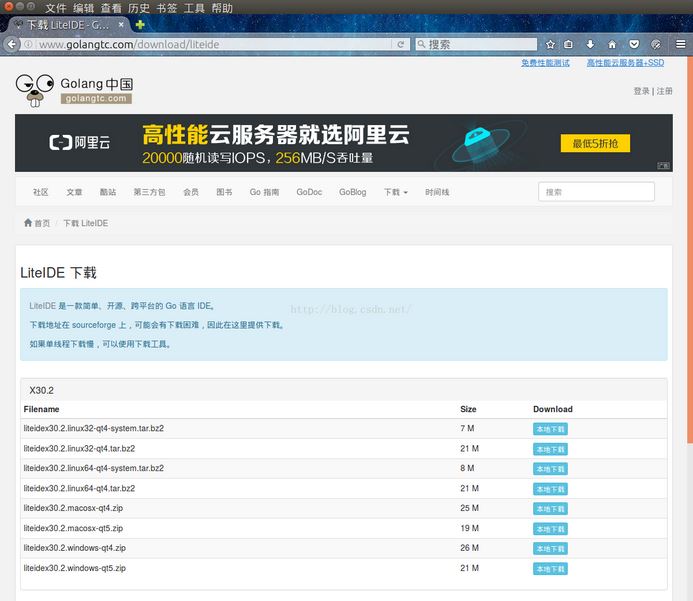Click the site info icon in the address bar
693x601 pixels.
pyautogui.click(x=28, y=44)
